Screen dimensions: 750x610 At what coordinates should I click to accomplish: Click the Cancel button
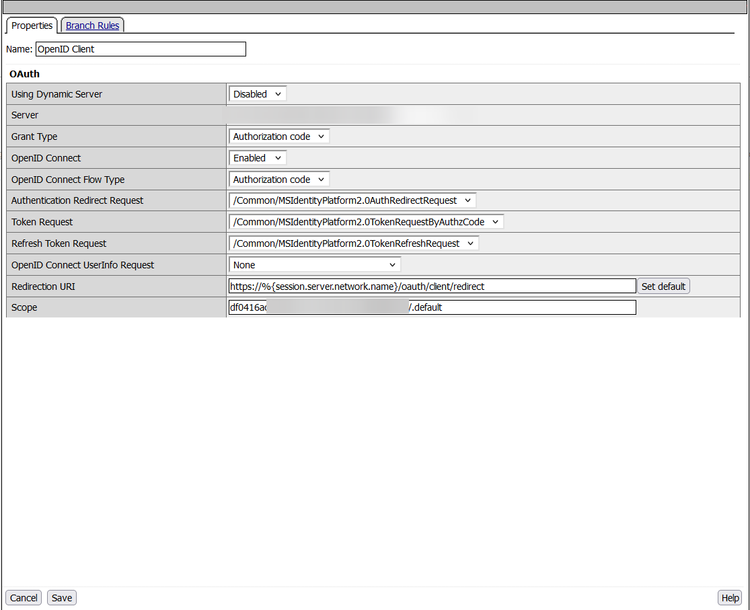(x=23, y=598)
